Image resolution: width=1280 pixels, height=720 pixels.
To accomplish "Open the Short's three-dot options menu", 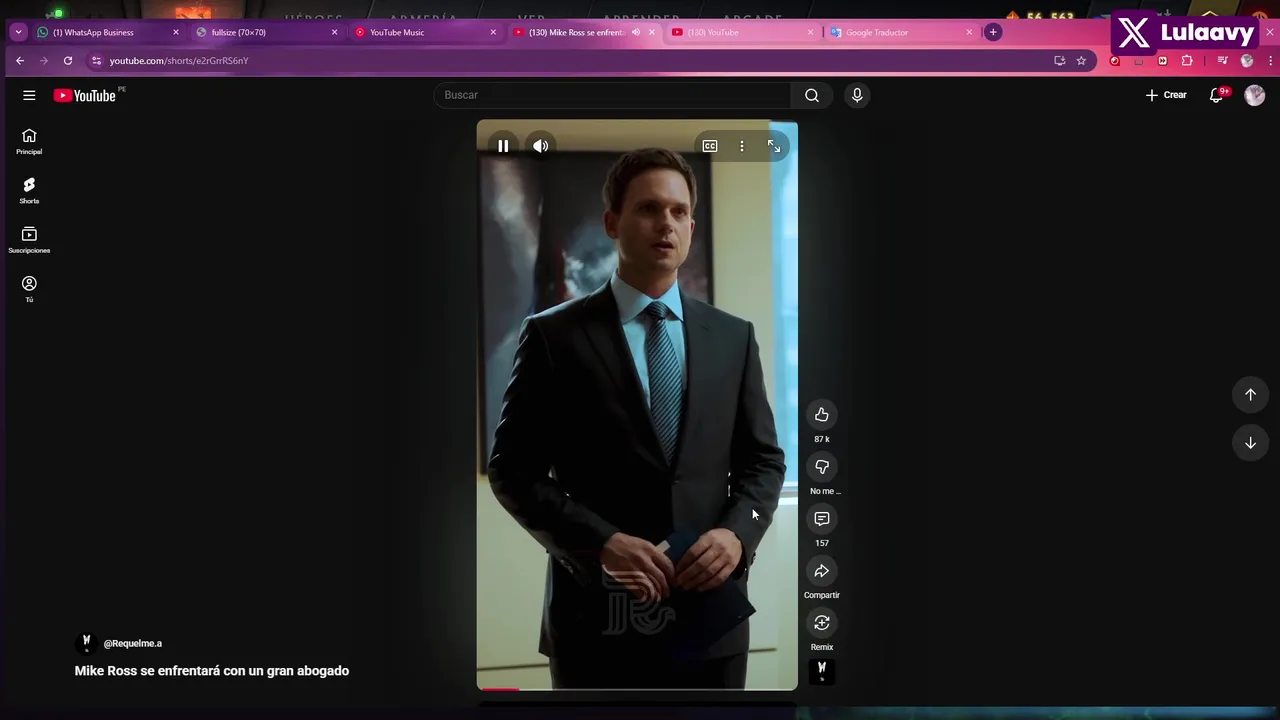I will (742, 146).
